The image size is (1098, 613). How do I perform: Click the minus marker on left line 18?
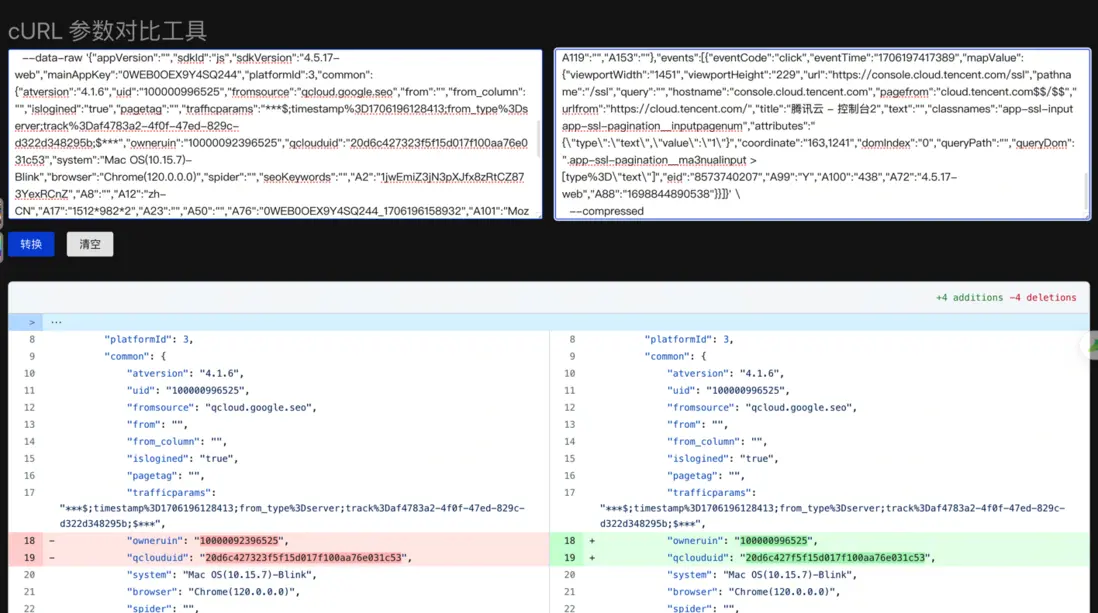[52, 541]
